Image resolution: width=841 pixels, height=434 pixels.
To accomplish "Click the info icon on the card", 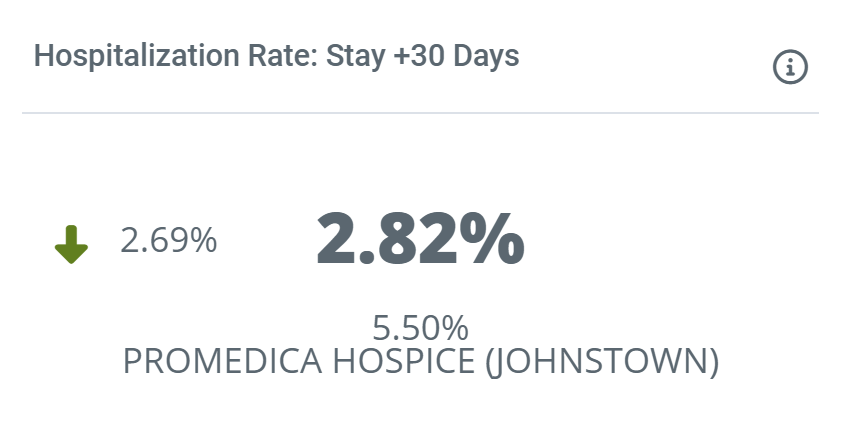I will (x=790, y=68).
